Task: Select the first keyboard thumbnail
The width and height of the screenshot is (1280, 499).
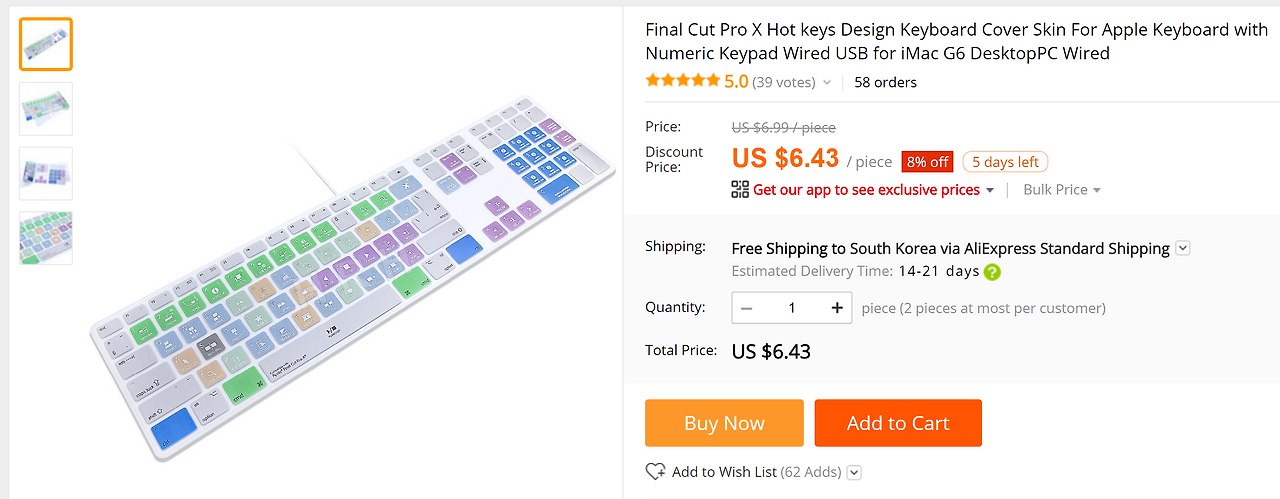Action: pyautogui.click(x=46, y=45)
